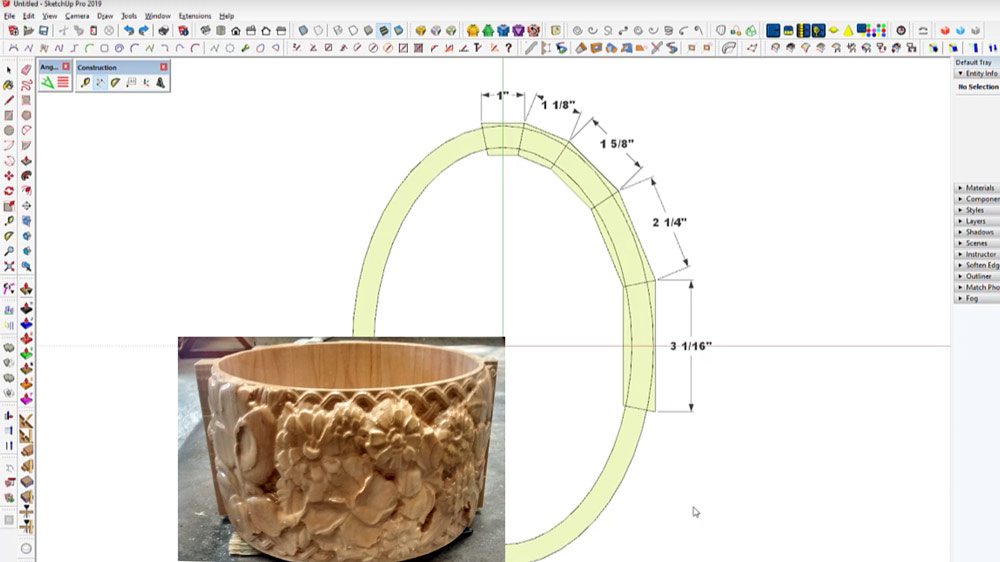Click the Print icon
The image size is (1000, 562).
pos(163,31)
